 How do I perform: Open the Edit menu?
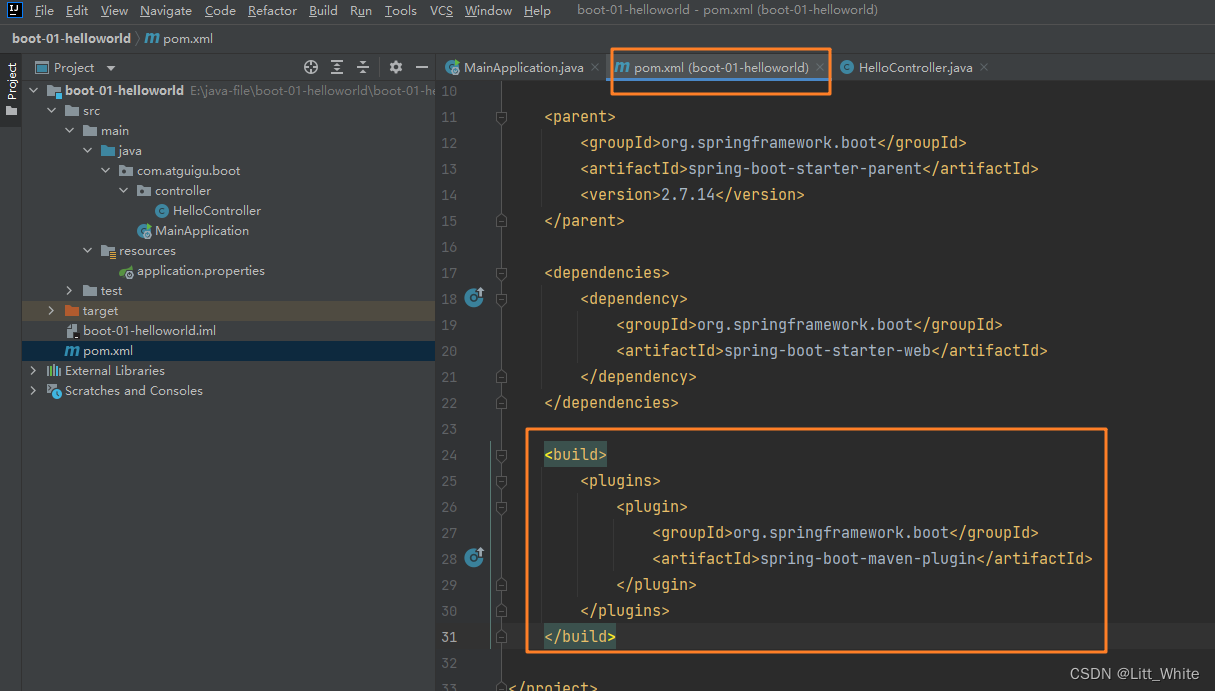(x=77, y=11)
